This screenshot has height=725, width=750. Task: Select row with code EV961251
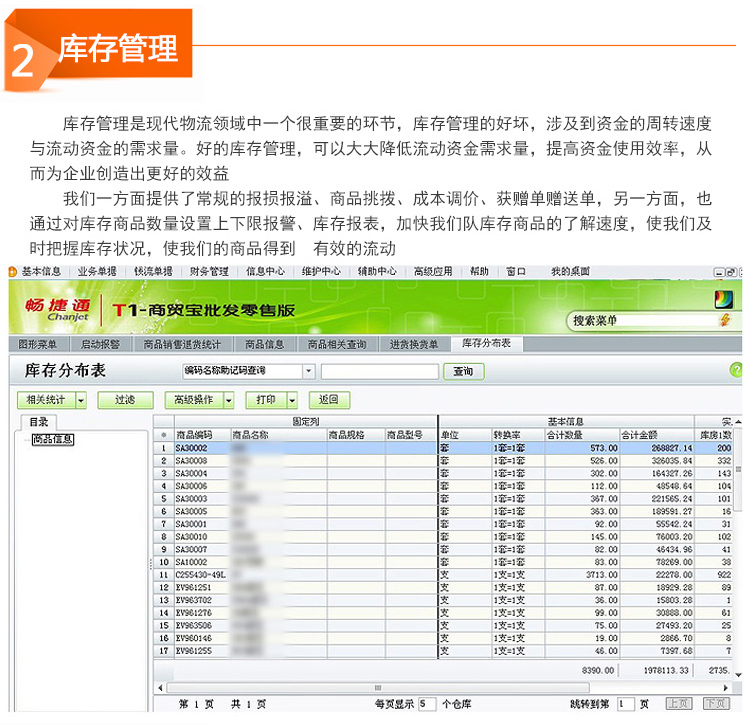(442, 588)
